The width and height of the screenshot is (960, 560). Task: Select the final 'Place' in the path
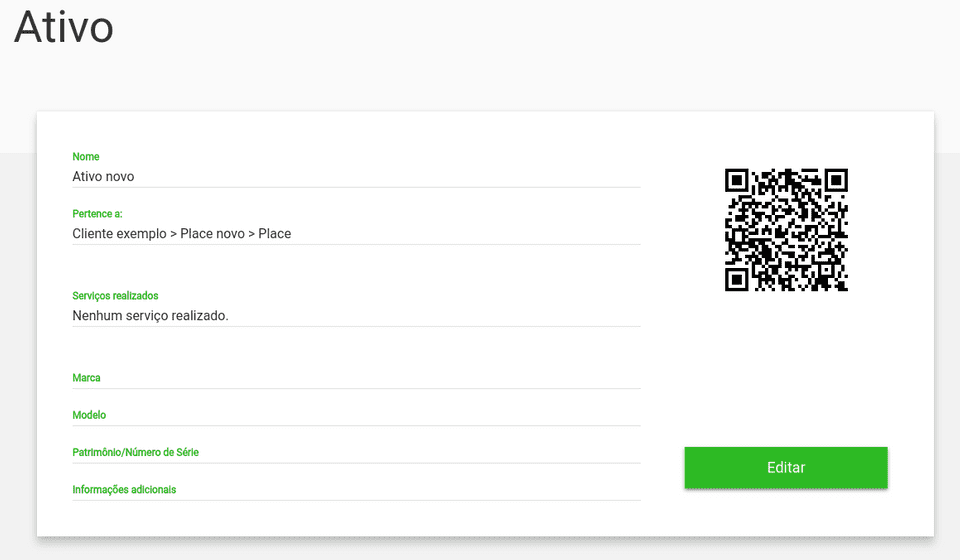(x=275, y=234)
